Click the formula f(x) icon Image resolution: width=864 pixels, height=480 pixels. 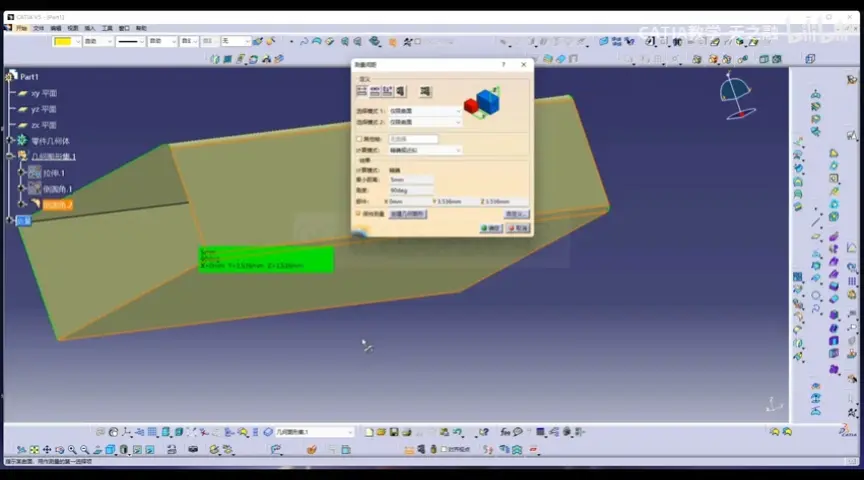click(505, 432)
